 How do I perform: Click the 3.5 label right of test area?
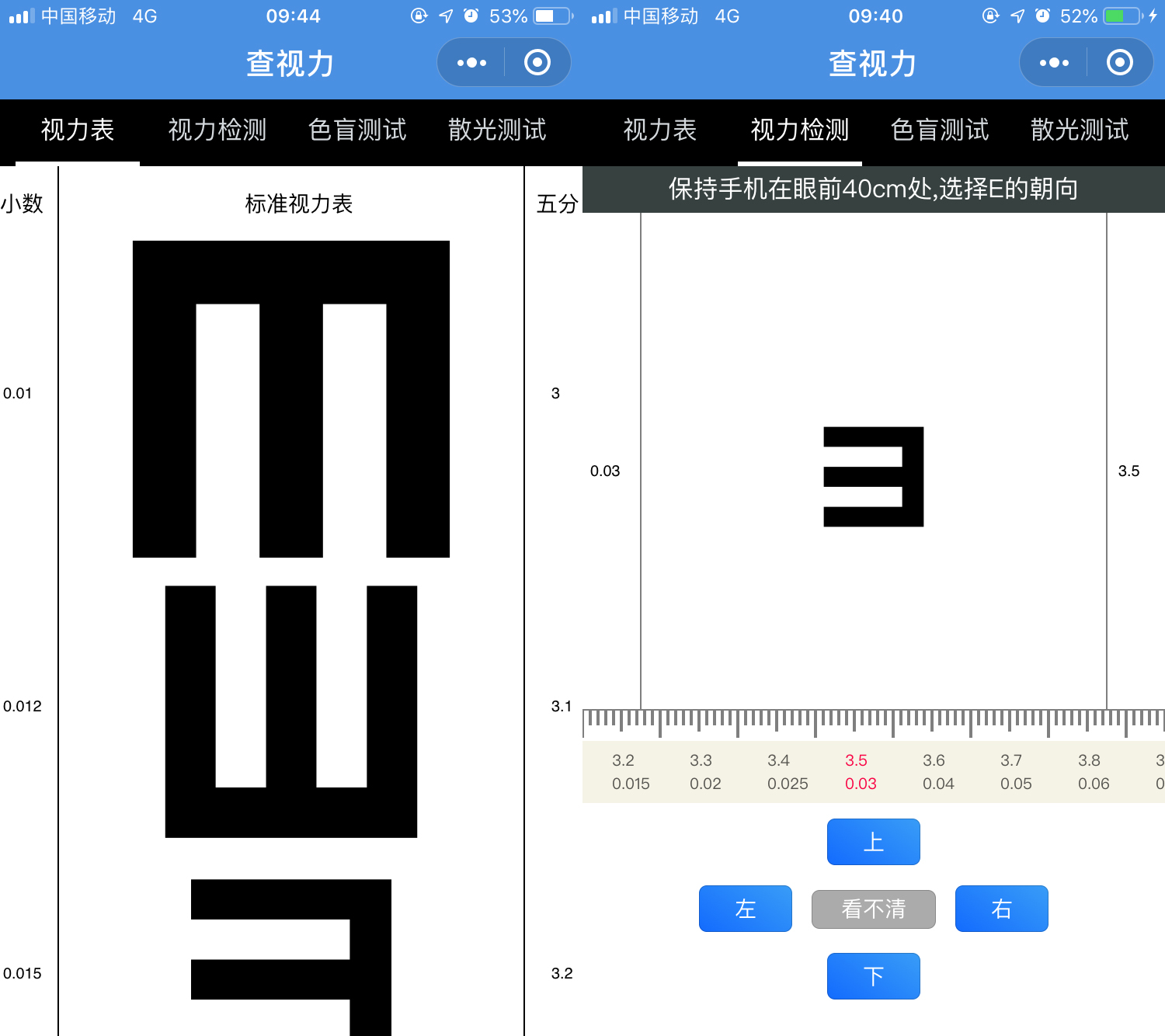(1128, 471)
